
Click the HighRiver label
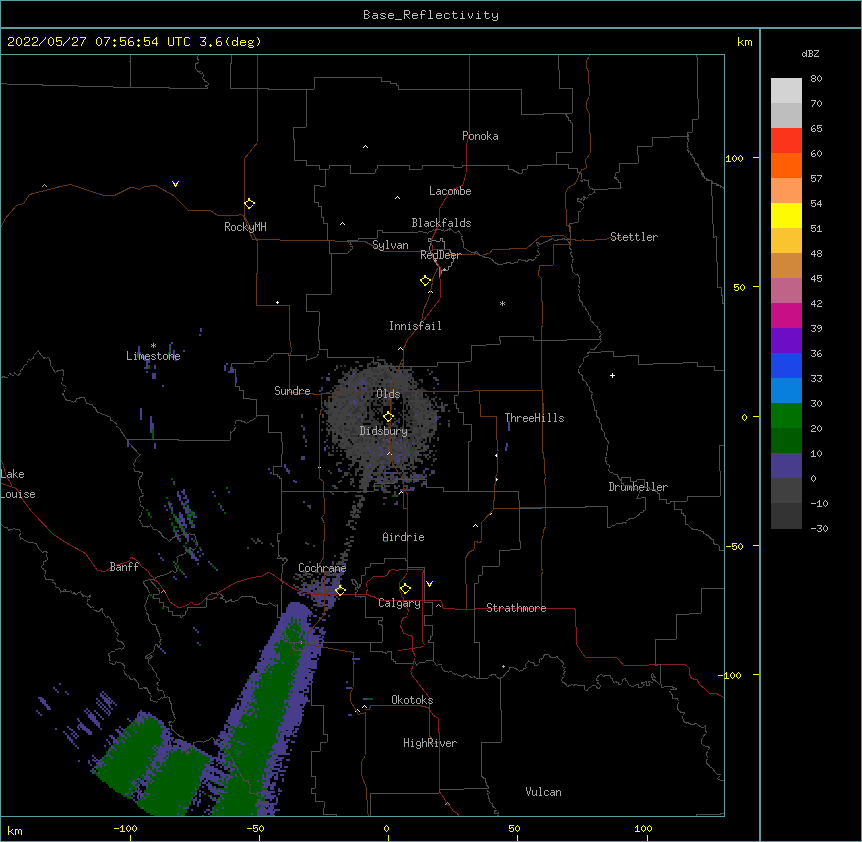[430, 743]
